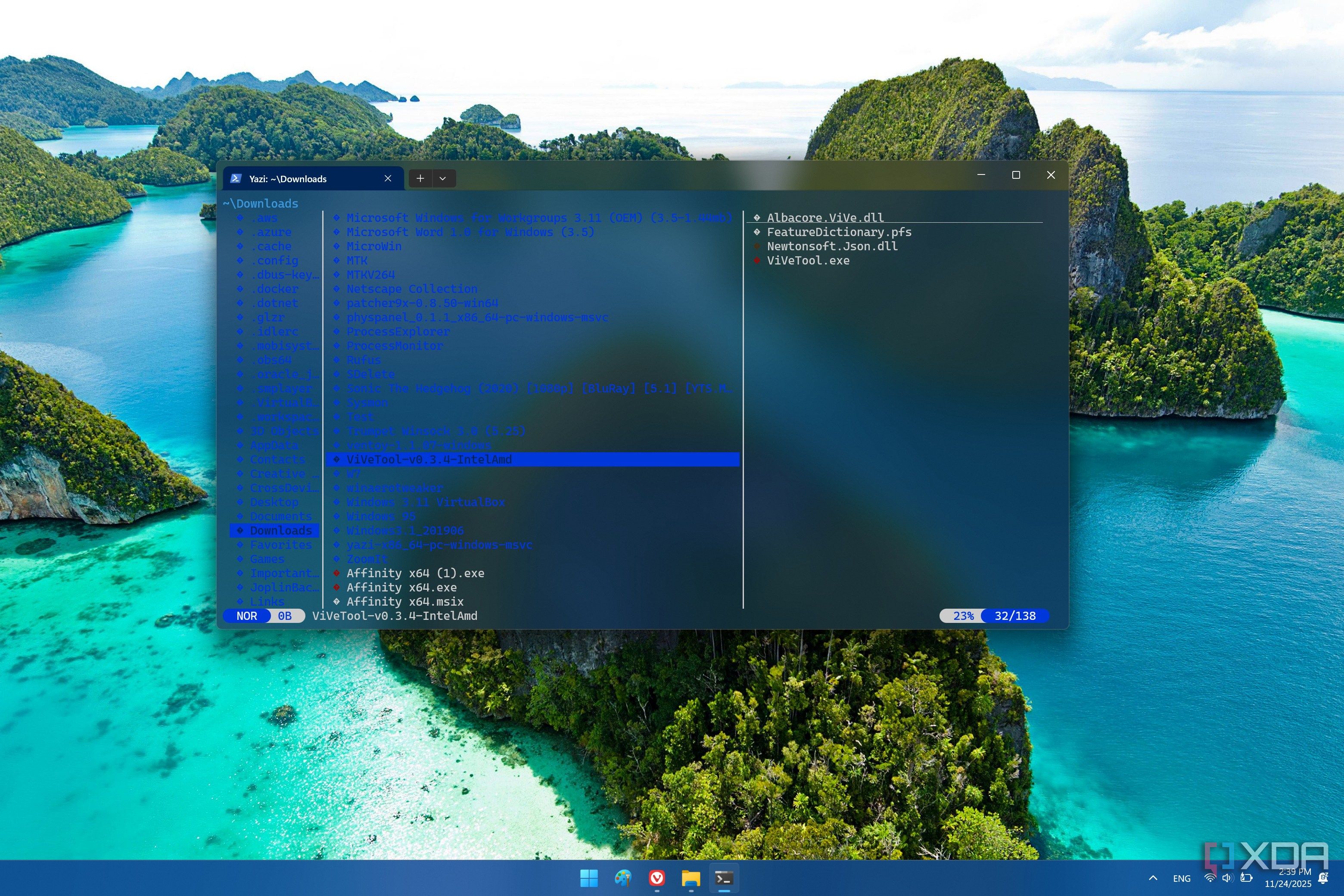Select the Yazi: ~\Downloads tab
The image size is (1344, 896).
click(x=313, y=179)
